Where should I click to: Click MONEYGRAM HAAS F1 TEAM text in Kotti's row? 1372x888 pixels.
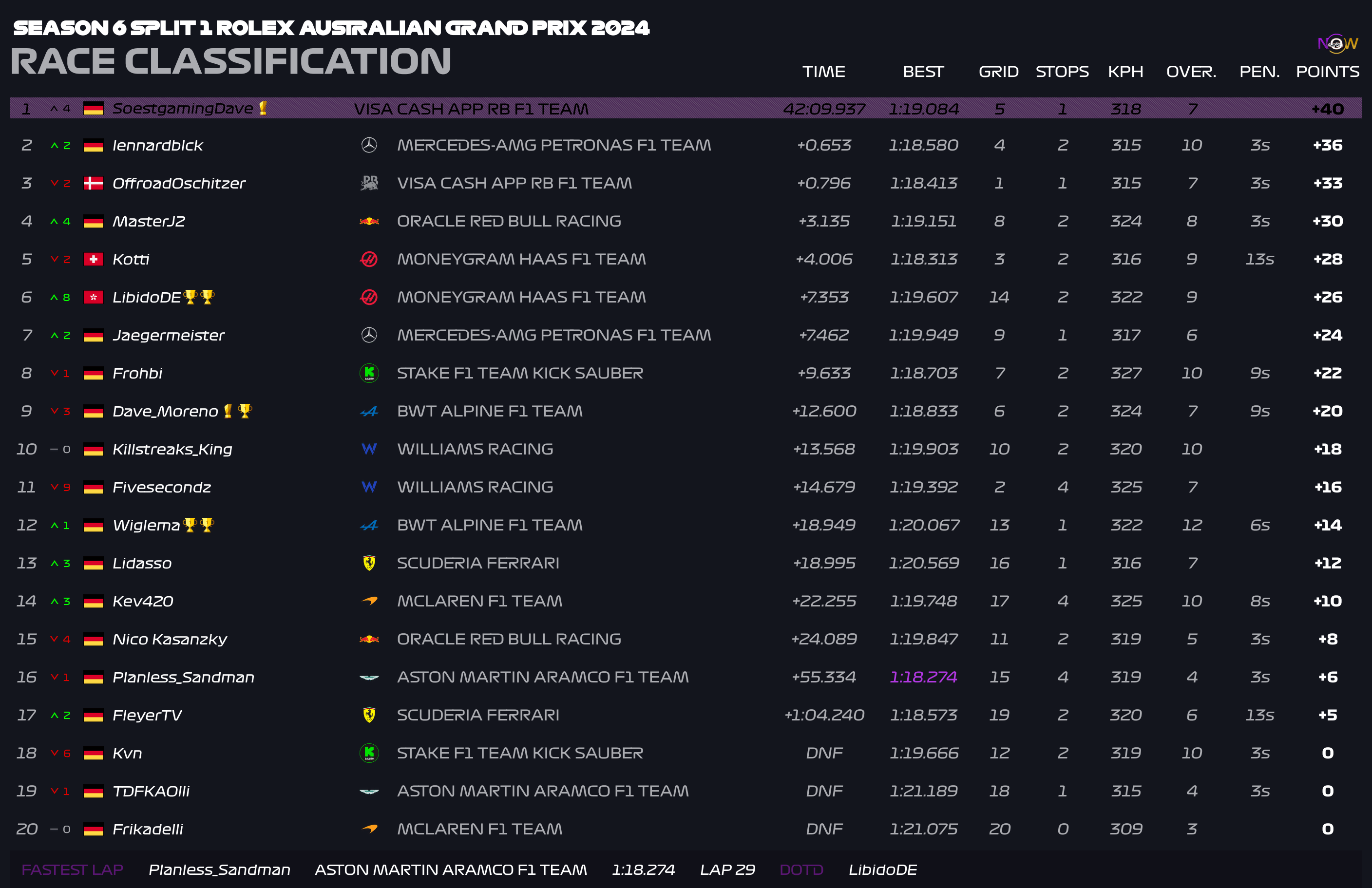click(x=521, y=259)
